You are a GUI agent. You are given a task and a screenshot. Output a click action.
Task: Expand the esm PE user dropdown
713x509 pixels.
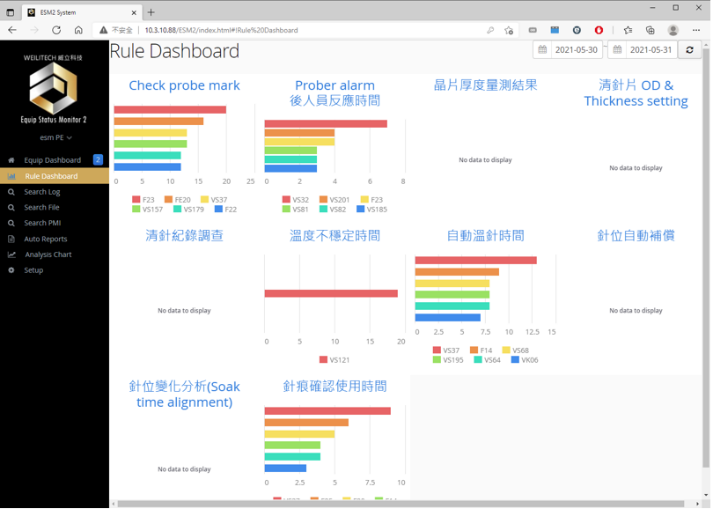(x=55, y=137)
